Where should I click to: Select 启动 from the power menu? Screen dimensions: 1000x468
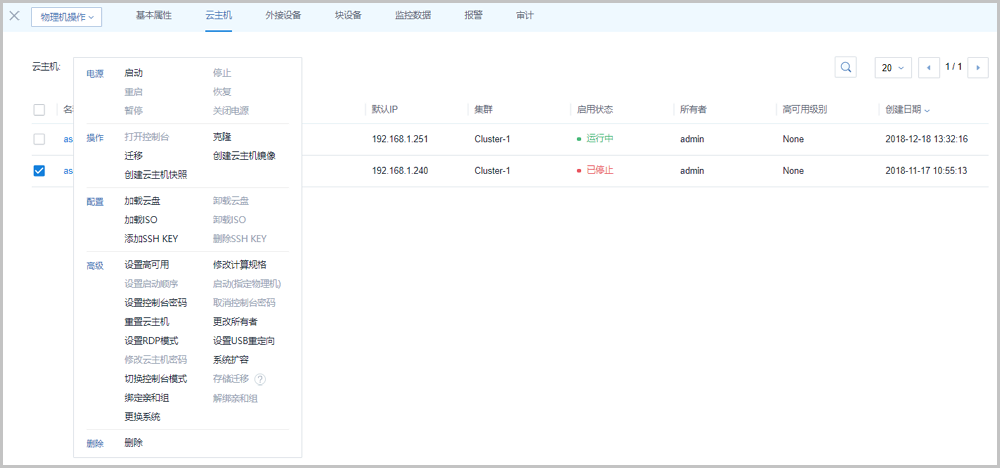point(133,73)
